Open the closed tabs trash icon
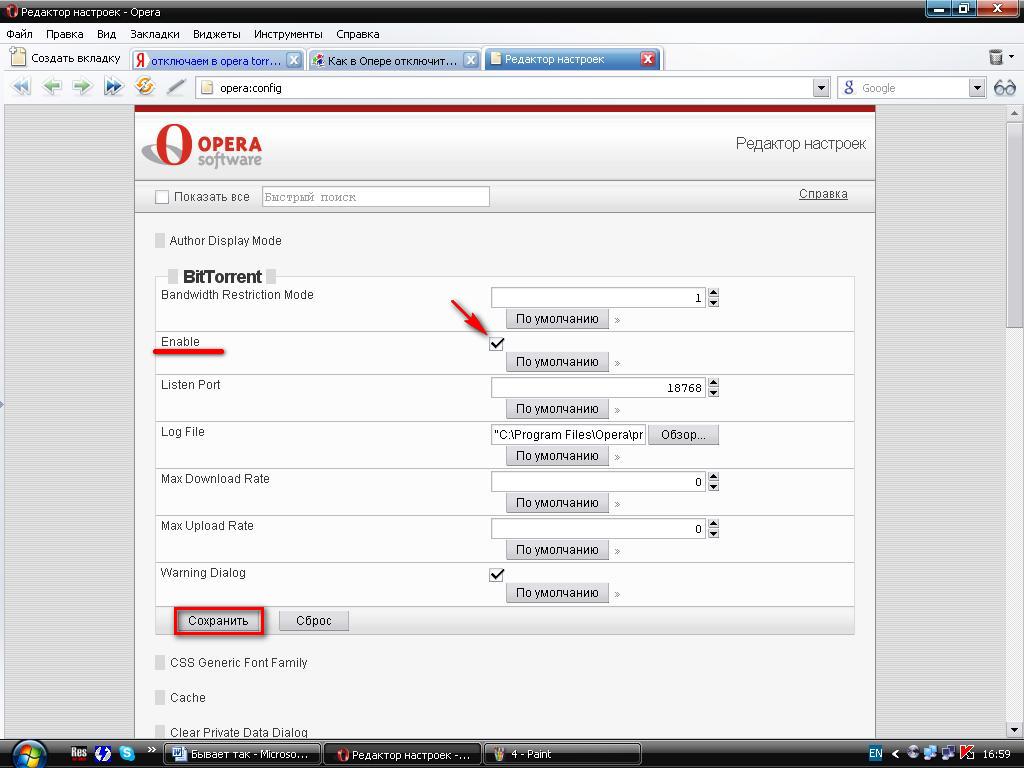This screenshot has width=1024, height=768. coord(996,57)
